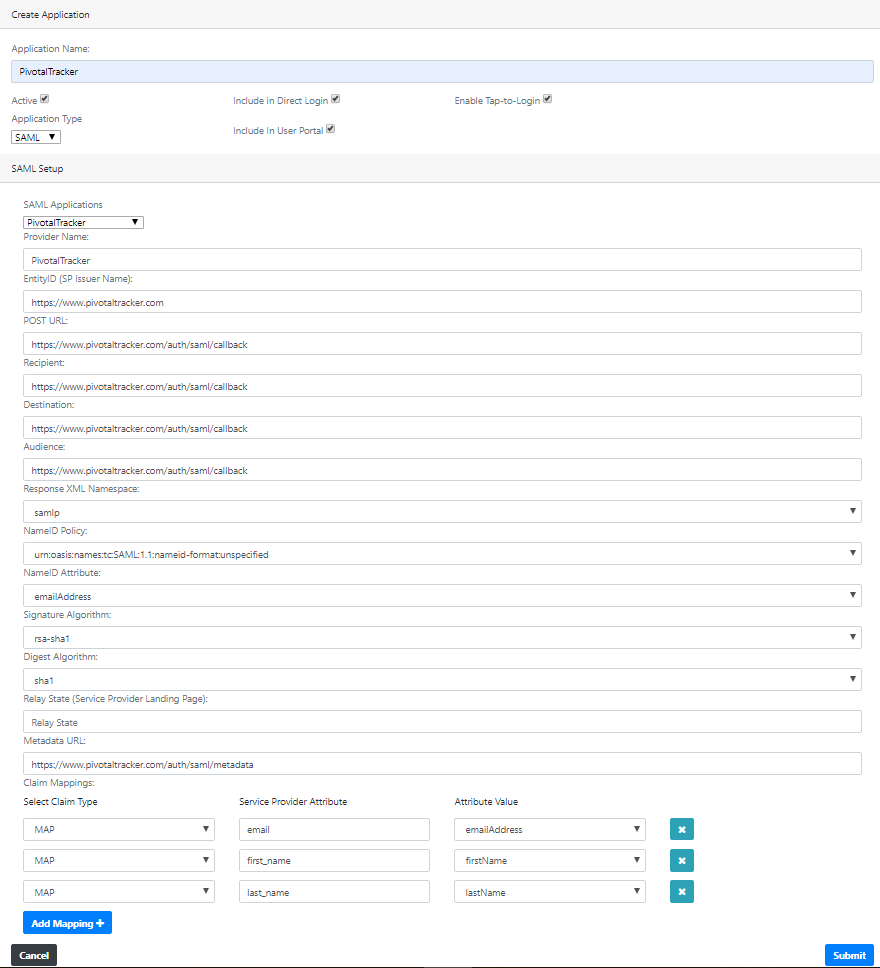Open the Signature Algorithm dropdown

tap(442, 638)
